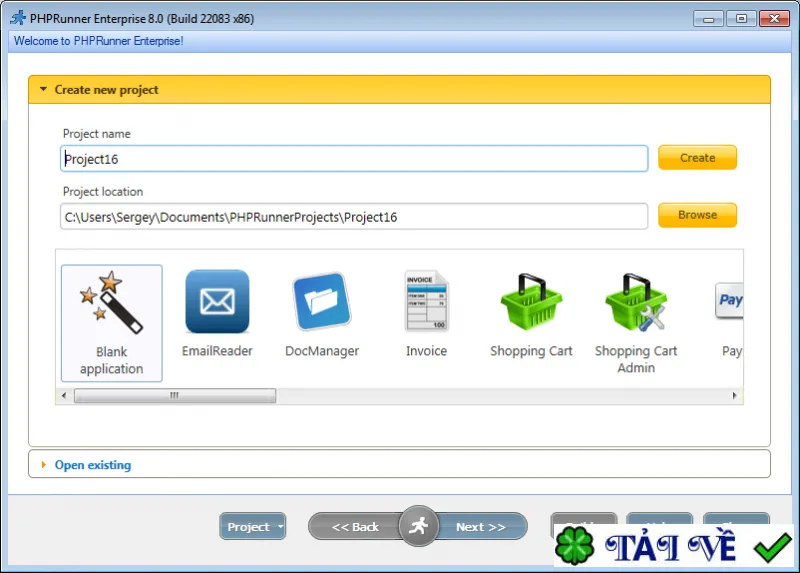
Task: Click the right scroll arrow of templates
Action: [x=734, y=395]
